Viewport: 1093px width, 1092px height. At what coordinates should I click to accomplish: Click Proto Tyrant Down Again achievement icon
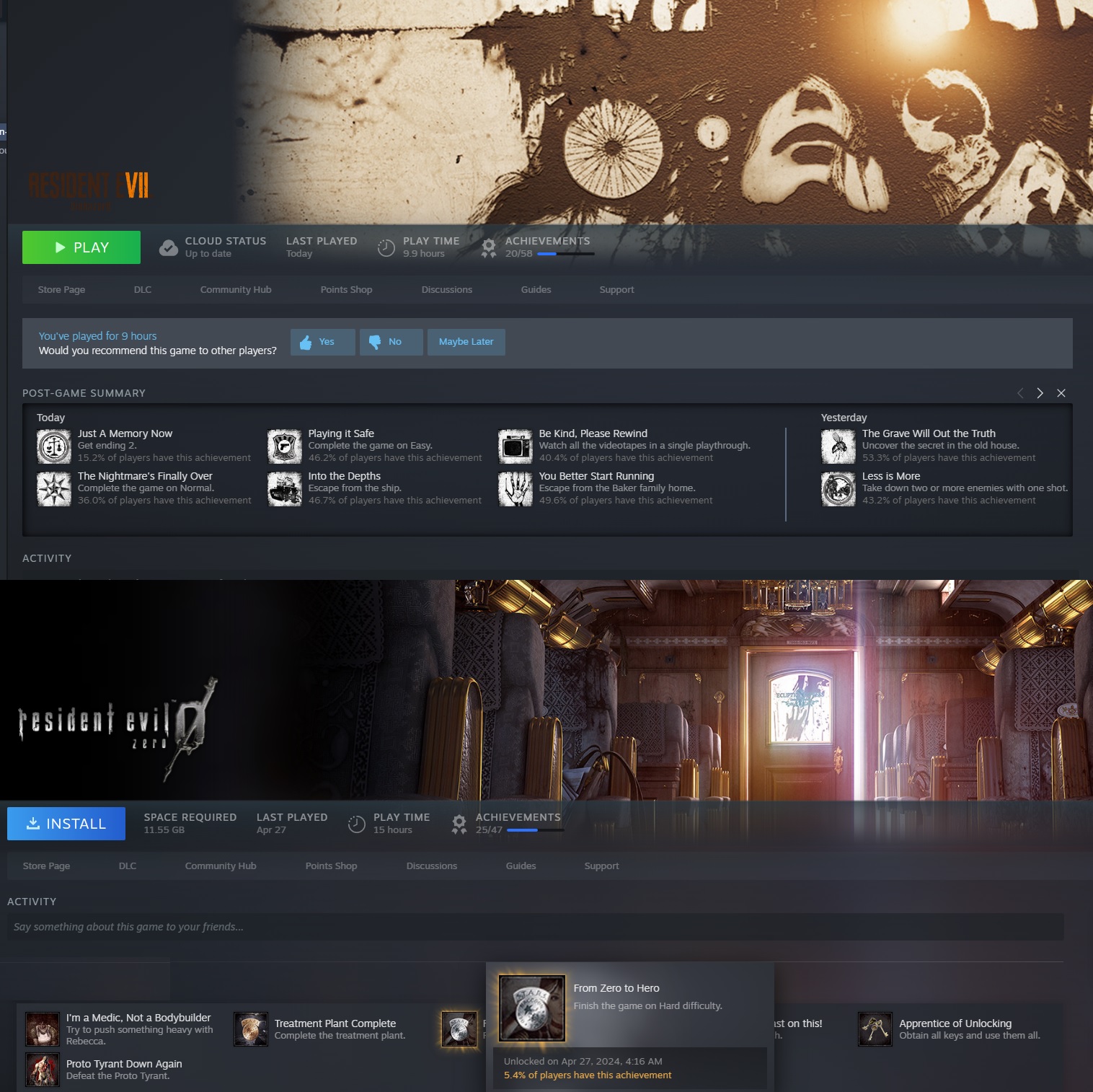tap(43, 1070)
